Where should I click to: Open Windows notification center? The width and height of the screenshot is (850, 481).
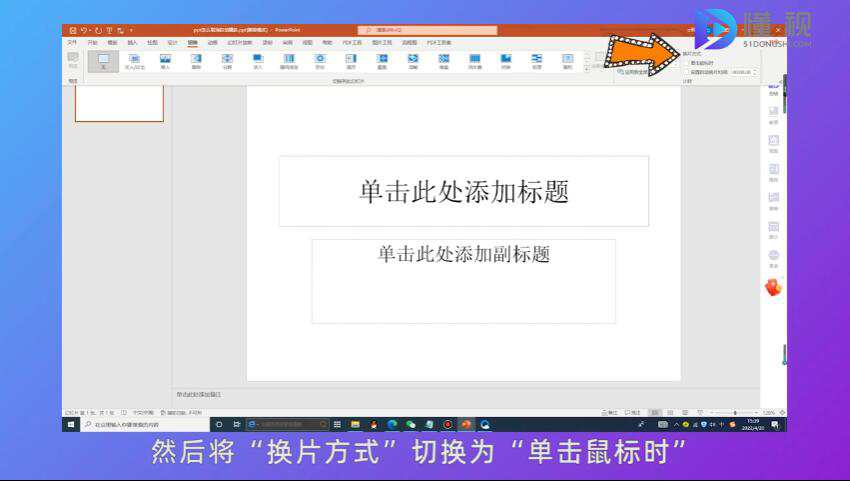(775, 424)
